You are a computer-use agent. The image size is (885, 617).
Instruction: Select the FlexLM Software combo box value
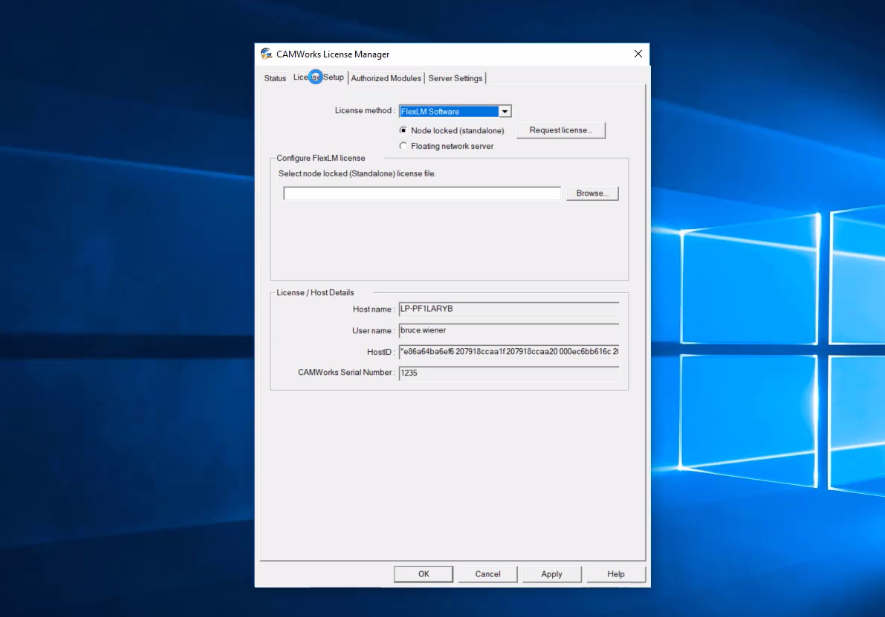pyautogui.click(x=449, y=111)
